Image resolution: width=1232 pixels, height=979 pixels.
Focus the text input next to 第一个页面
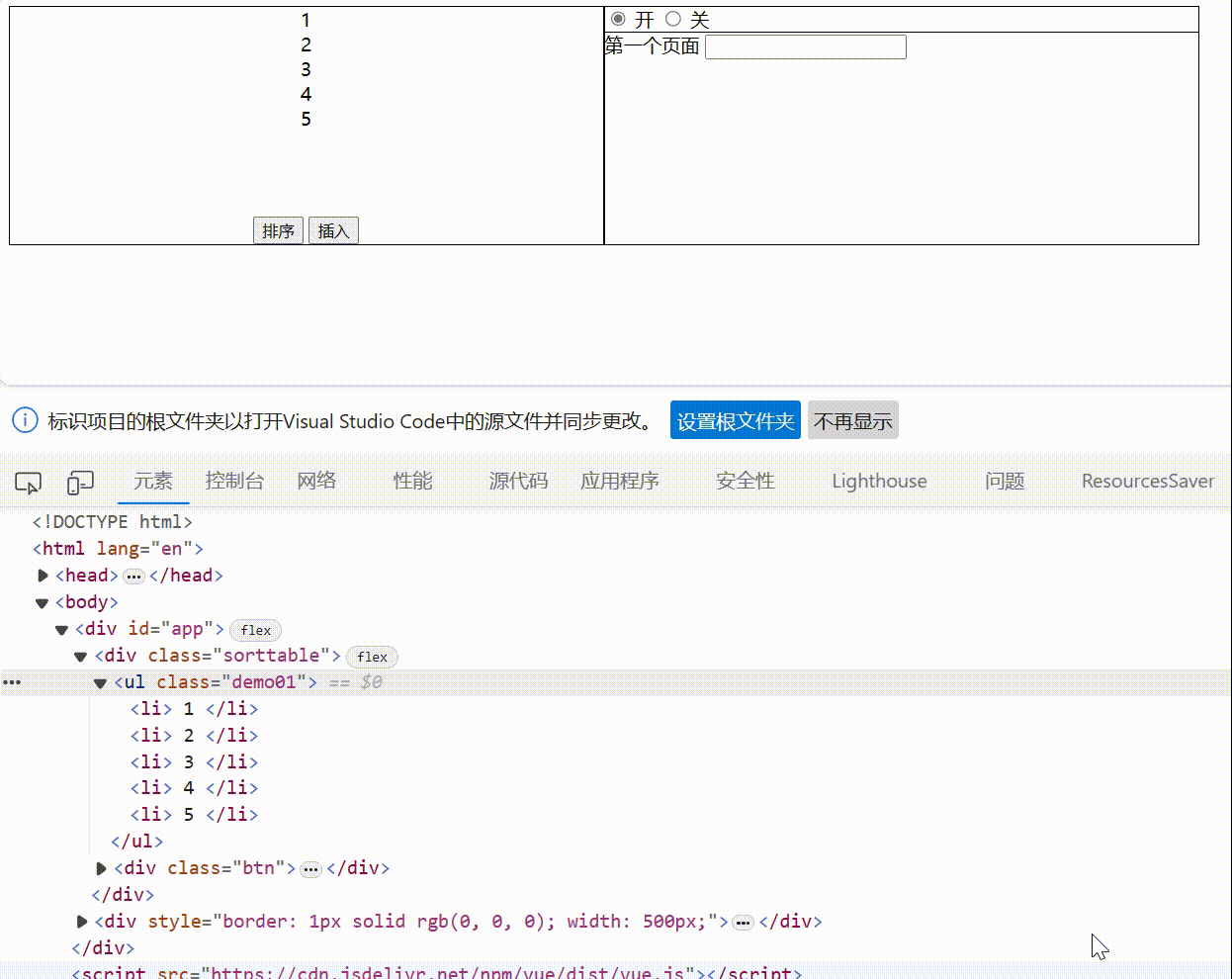pyautogui.click(x=806, y=46)
